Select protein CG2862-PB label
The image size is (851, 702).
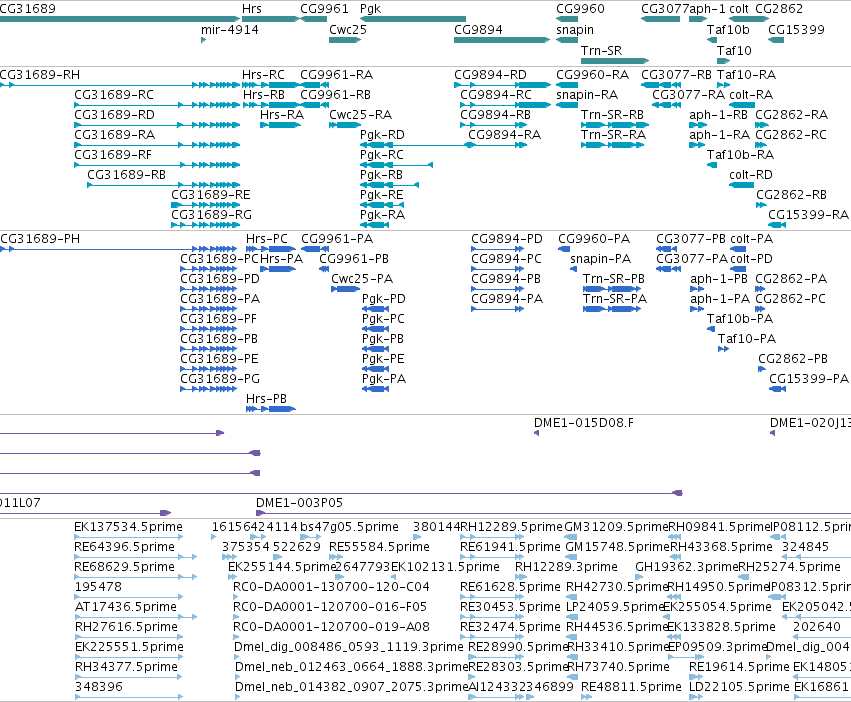(793, 359)
